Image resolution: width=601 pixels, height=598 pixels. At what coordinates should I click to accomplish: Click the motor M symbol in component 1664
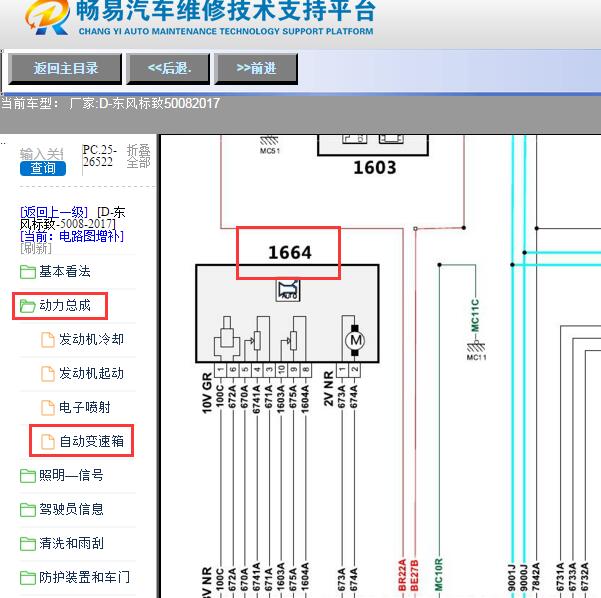pos(355,340)
